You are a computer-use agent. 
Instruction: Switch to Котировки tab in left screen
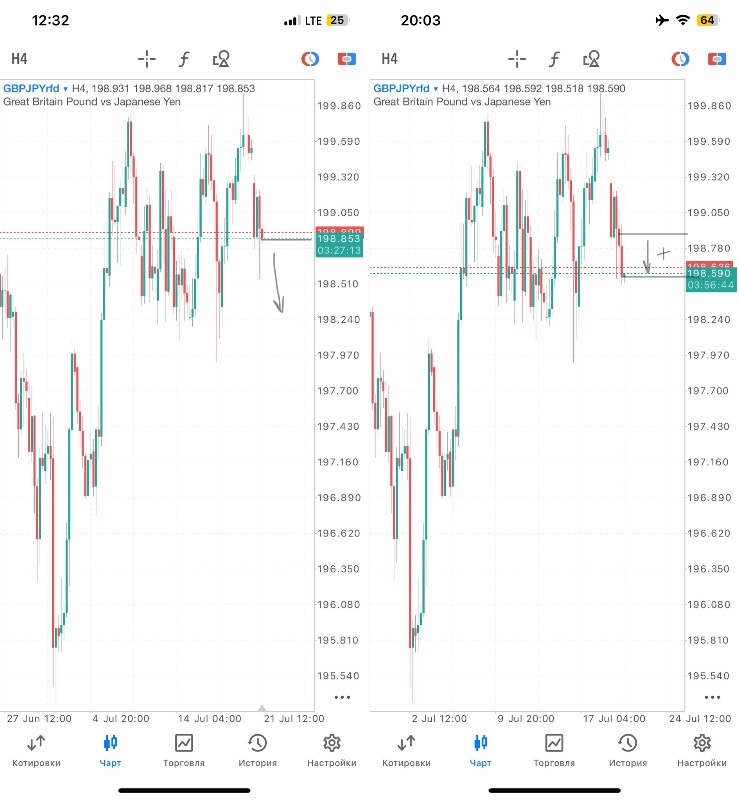click(x=36, y=750)
